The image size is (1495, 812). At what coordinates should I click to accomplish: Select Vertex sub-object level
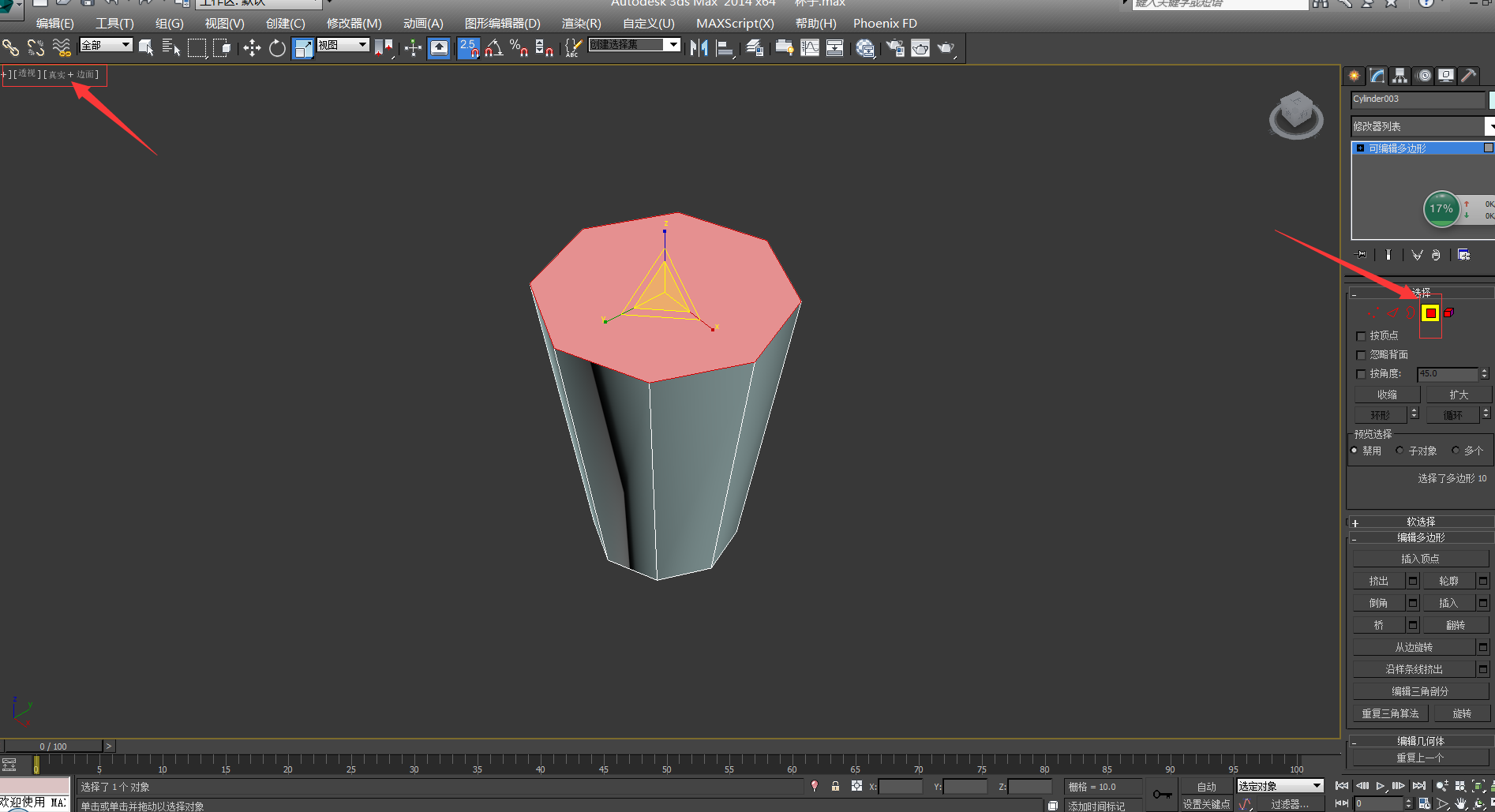tap(1374, 313)
